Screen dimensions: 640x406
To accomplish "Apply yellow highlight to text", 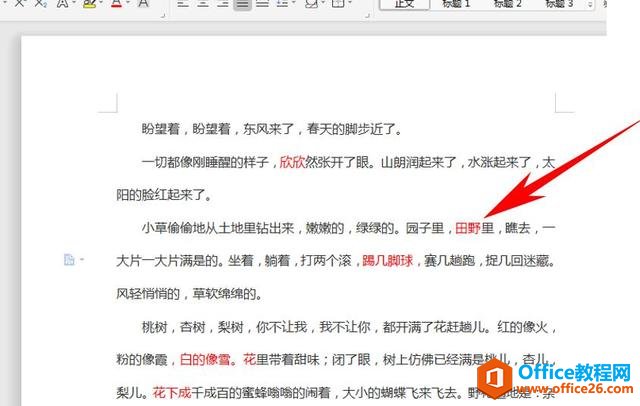I will (89, 3).
